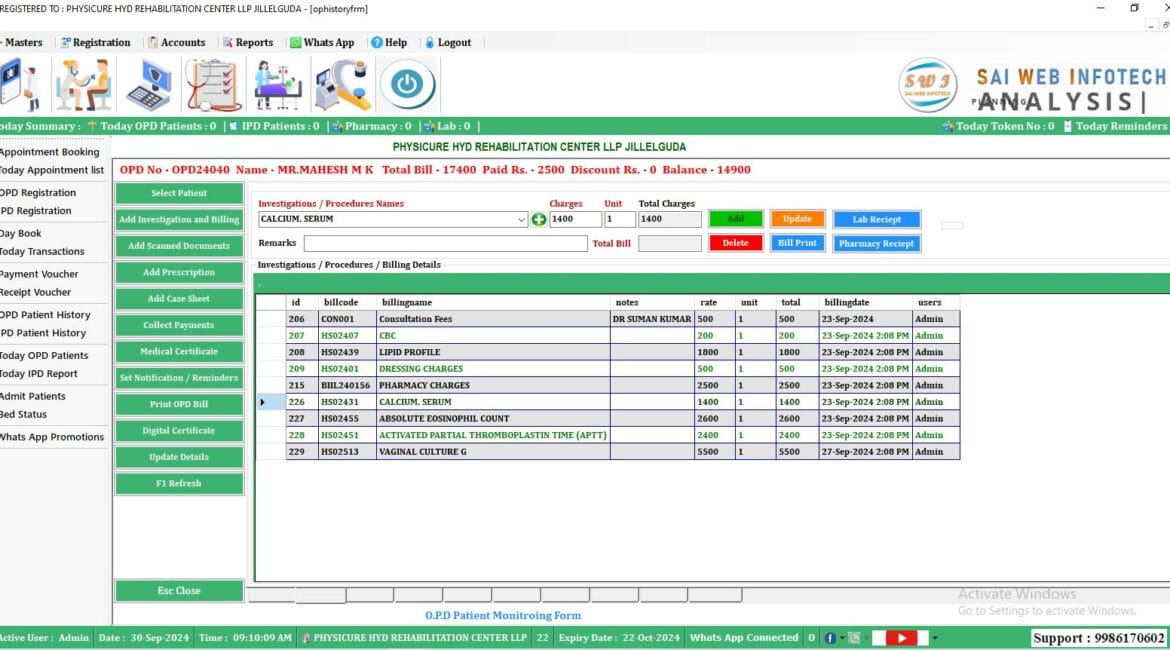Viewport: 1170px width, 650px height.
Task: Open the Reports menu
Action: pos(249,42)
